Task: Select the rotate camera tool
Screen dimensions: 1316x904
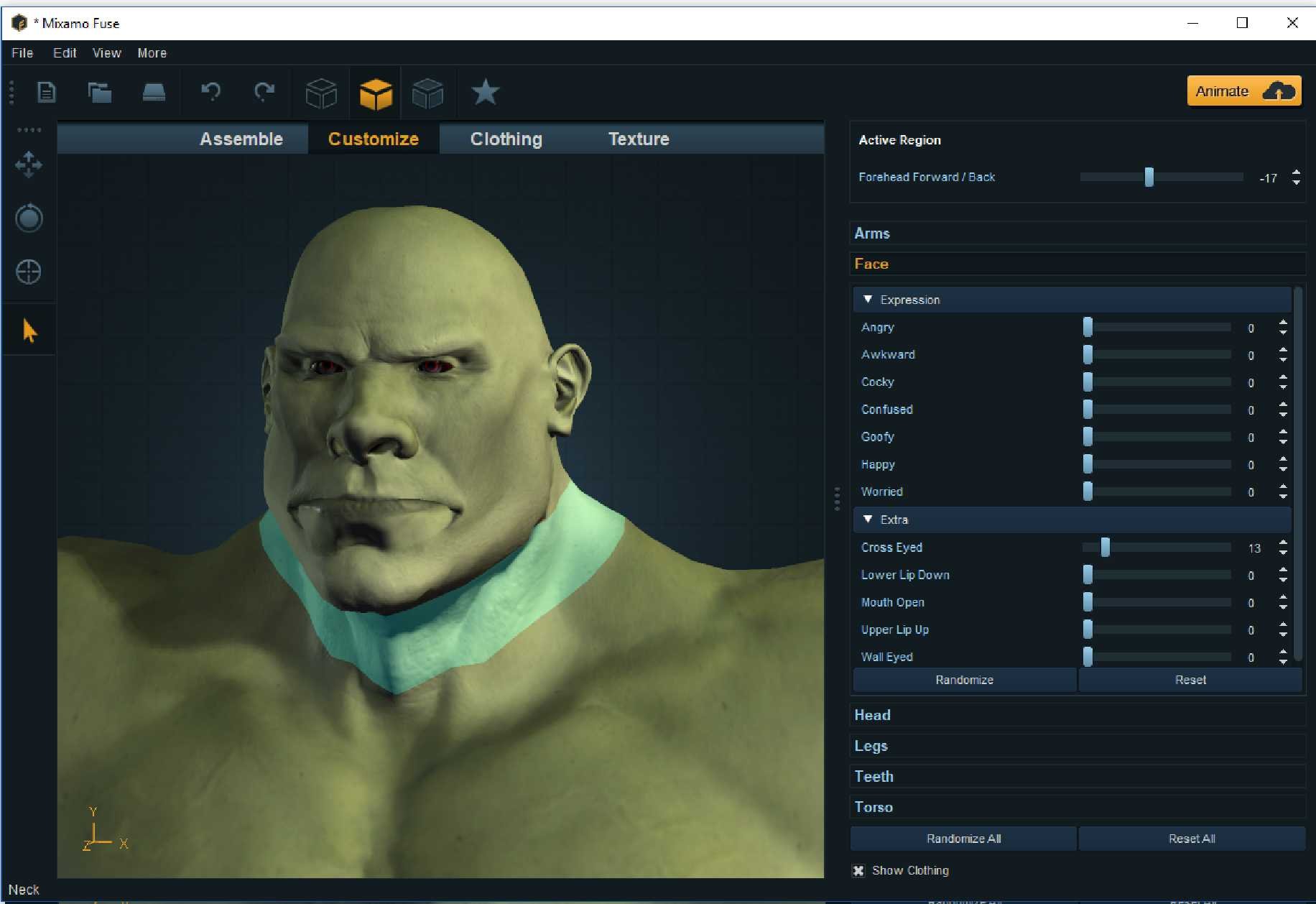Action: (29, 218)
